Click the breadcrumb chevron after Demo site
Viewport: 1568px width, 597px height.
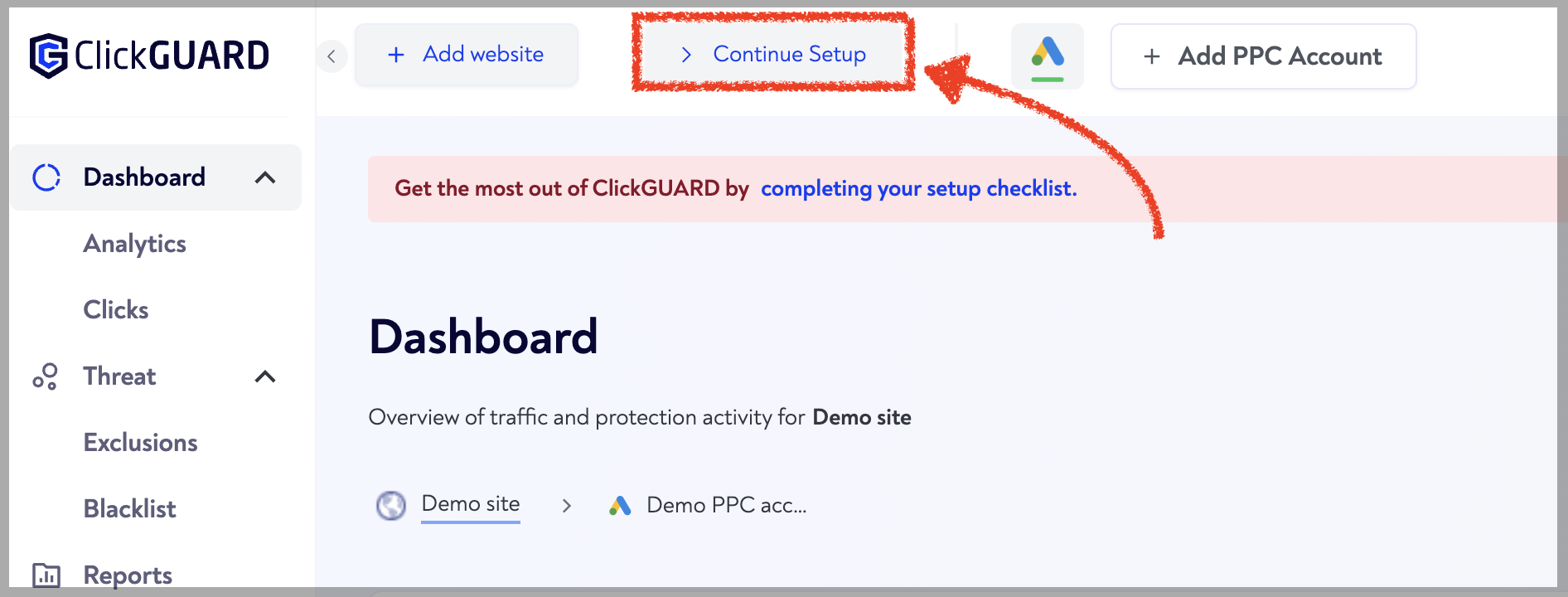point(567,505)
